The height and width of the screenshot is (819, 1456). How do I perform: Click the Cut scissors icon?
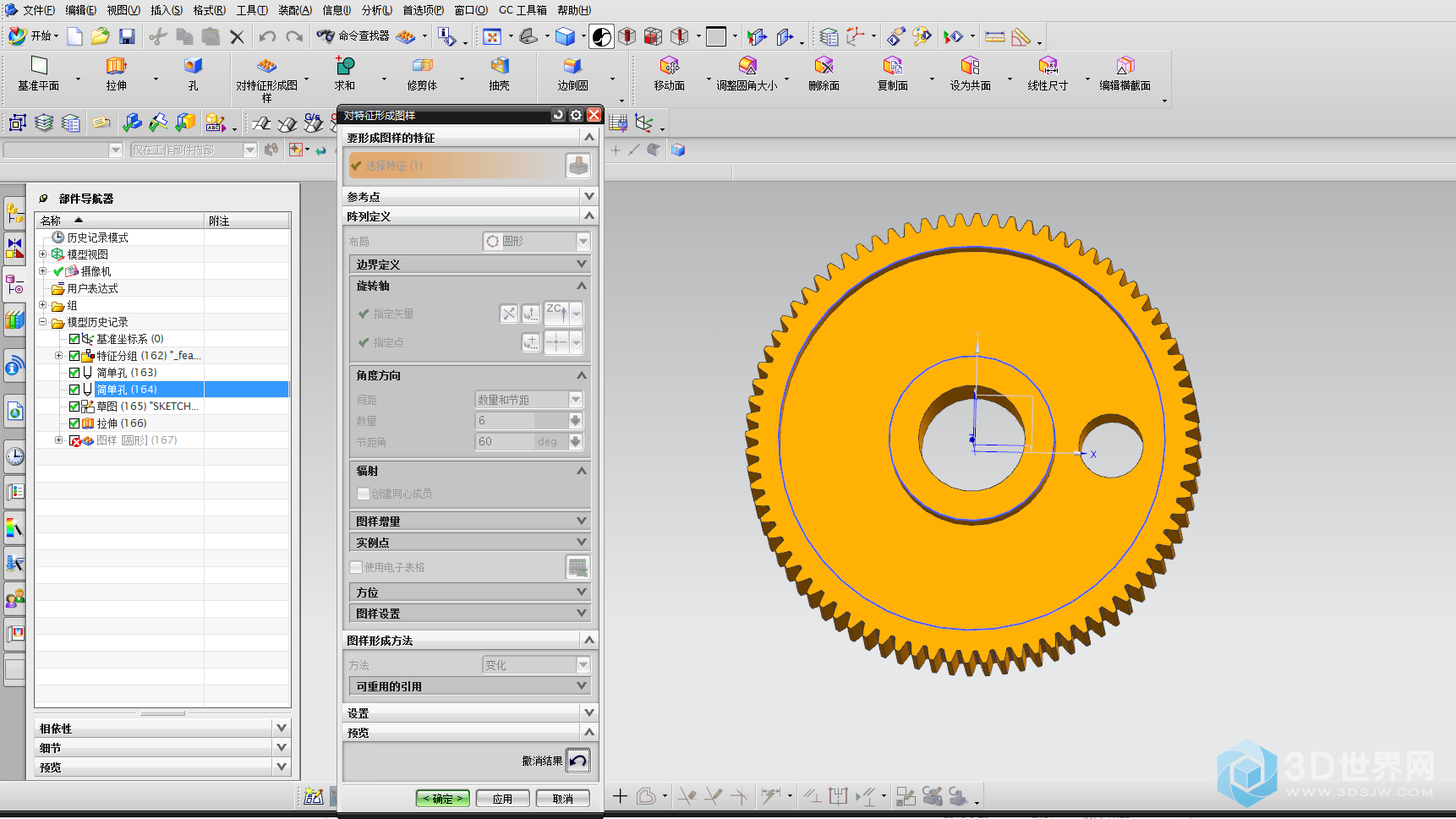tap(157, 36)
